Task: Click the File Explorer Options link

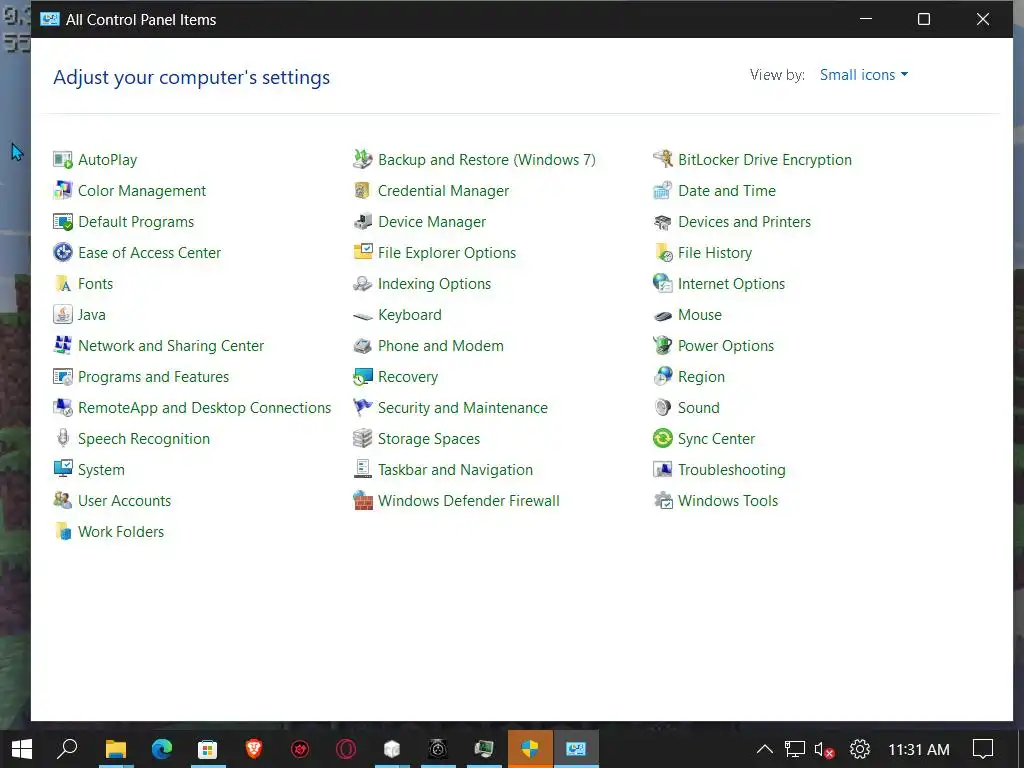Action: [x=447, y=253]
